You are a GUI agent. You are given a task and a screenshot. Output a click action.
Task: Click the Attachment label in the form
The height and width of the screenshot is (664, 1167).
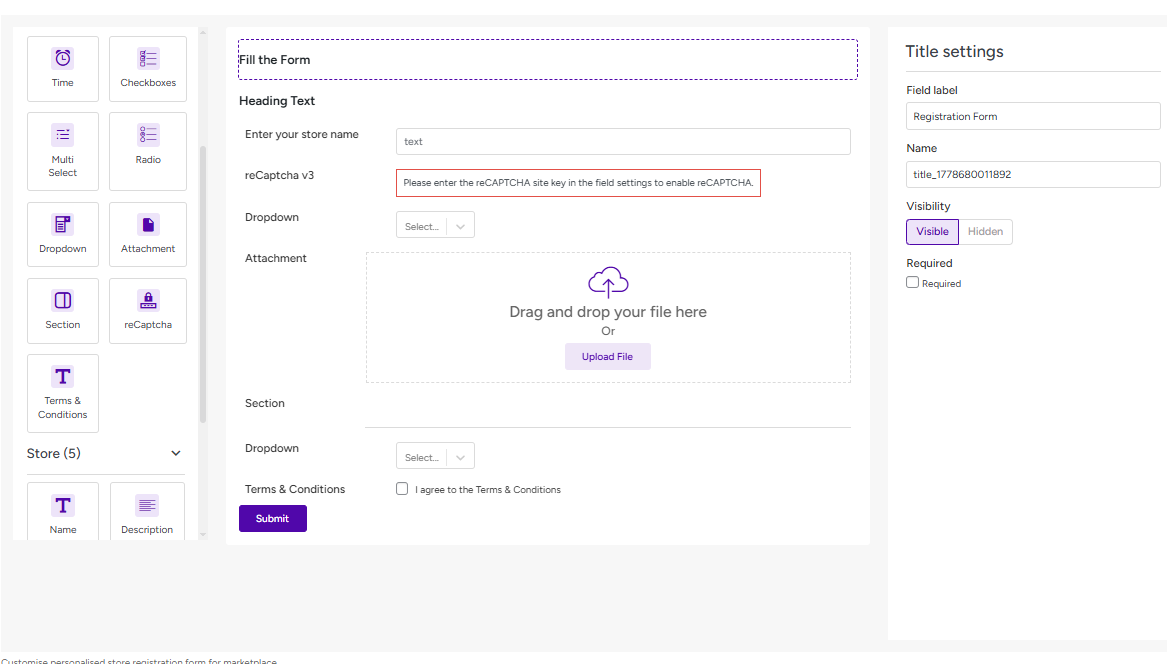[x=275, y=258]
